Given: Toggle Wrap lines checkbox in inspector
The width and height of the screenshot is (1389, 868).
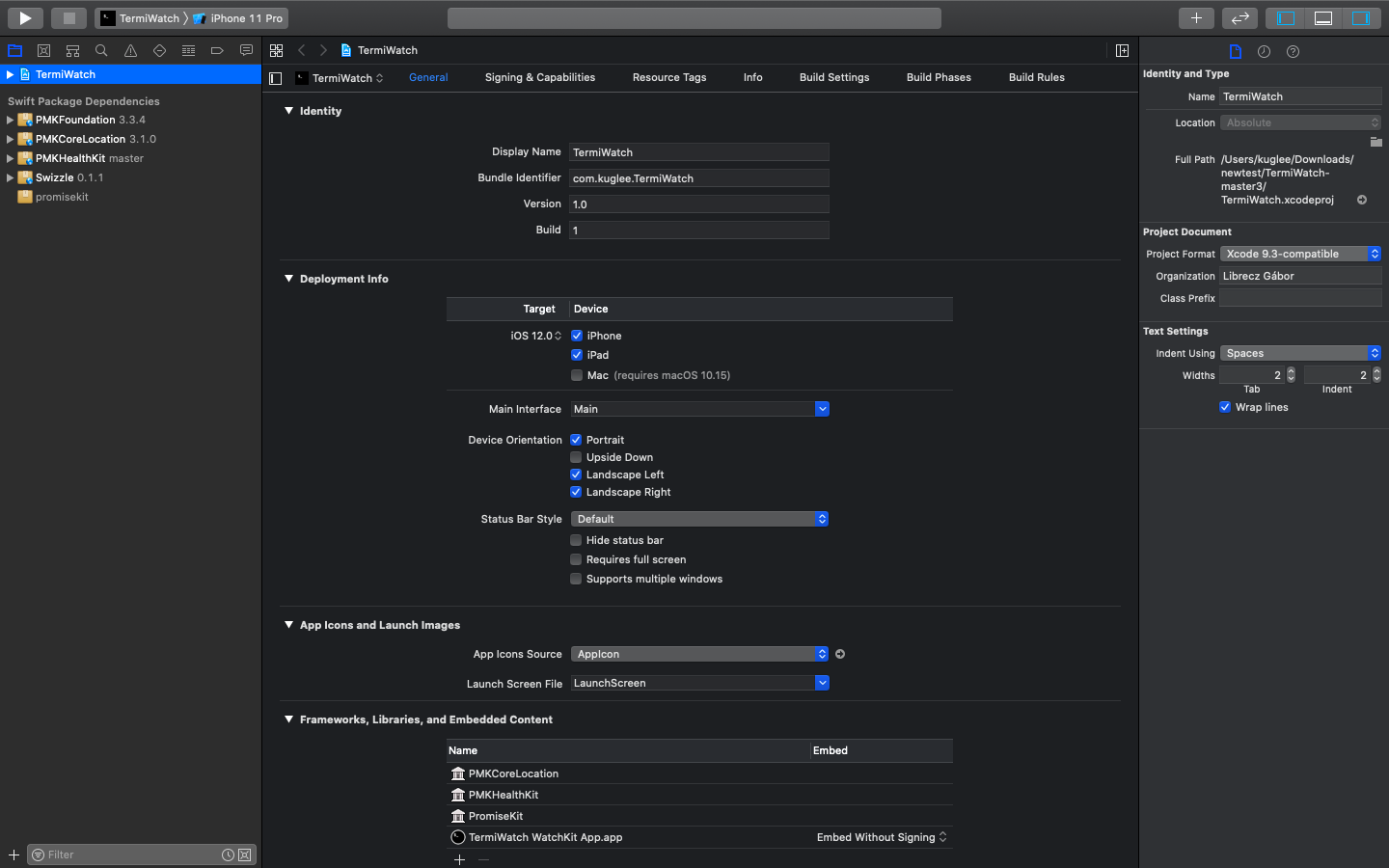Looking at the screenshot, I should [1225, 407].
